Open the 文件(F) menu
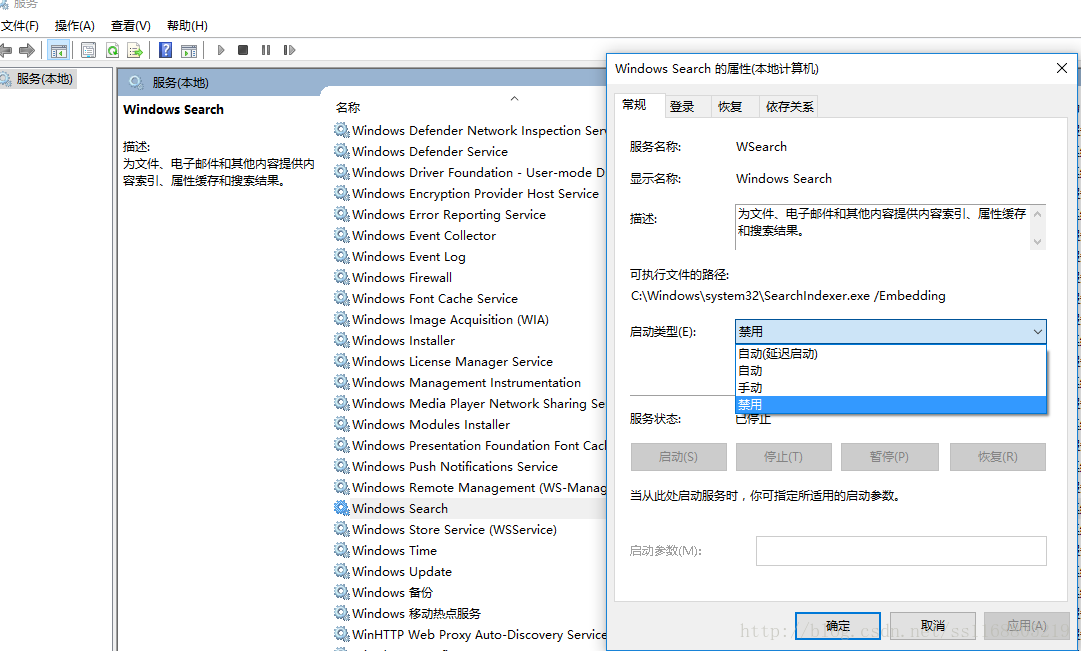Image resolution: width=1081 pixels, height=651 pixels. pyautogui.click(x=20, y=26)
